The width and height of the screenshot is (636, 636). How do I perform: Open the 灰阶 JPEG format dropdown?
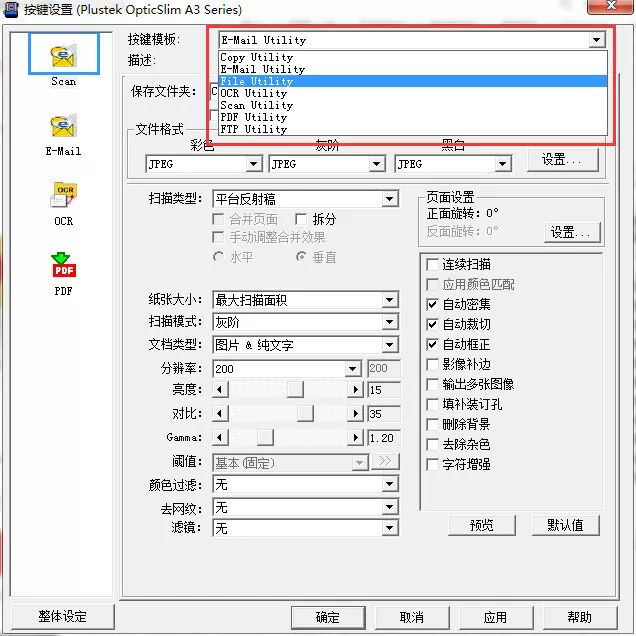tap(376, 164)
